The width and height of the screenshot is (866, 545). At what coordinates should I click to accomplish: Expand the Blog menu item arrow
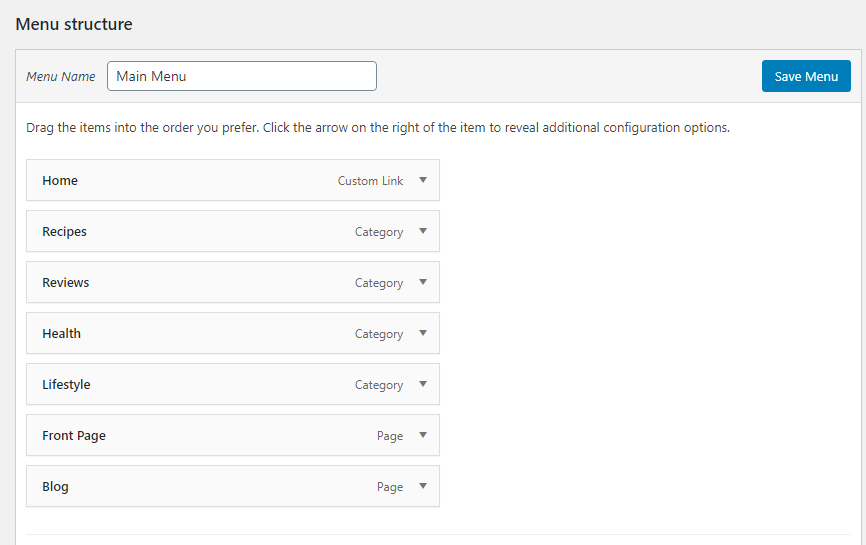coord(423,486)
